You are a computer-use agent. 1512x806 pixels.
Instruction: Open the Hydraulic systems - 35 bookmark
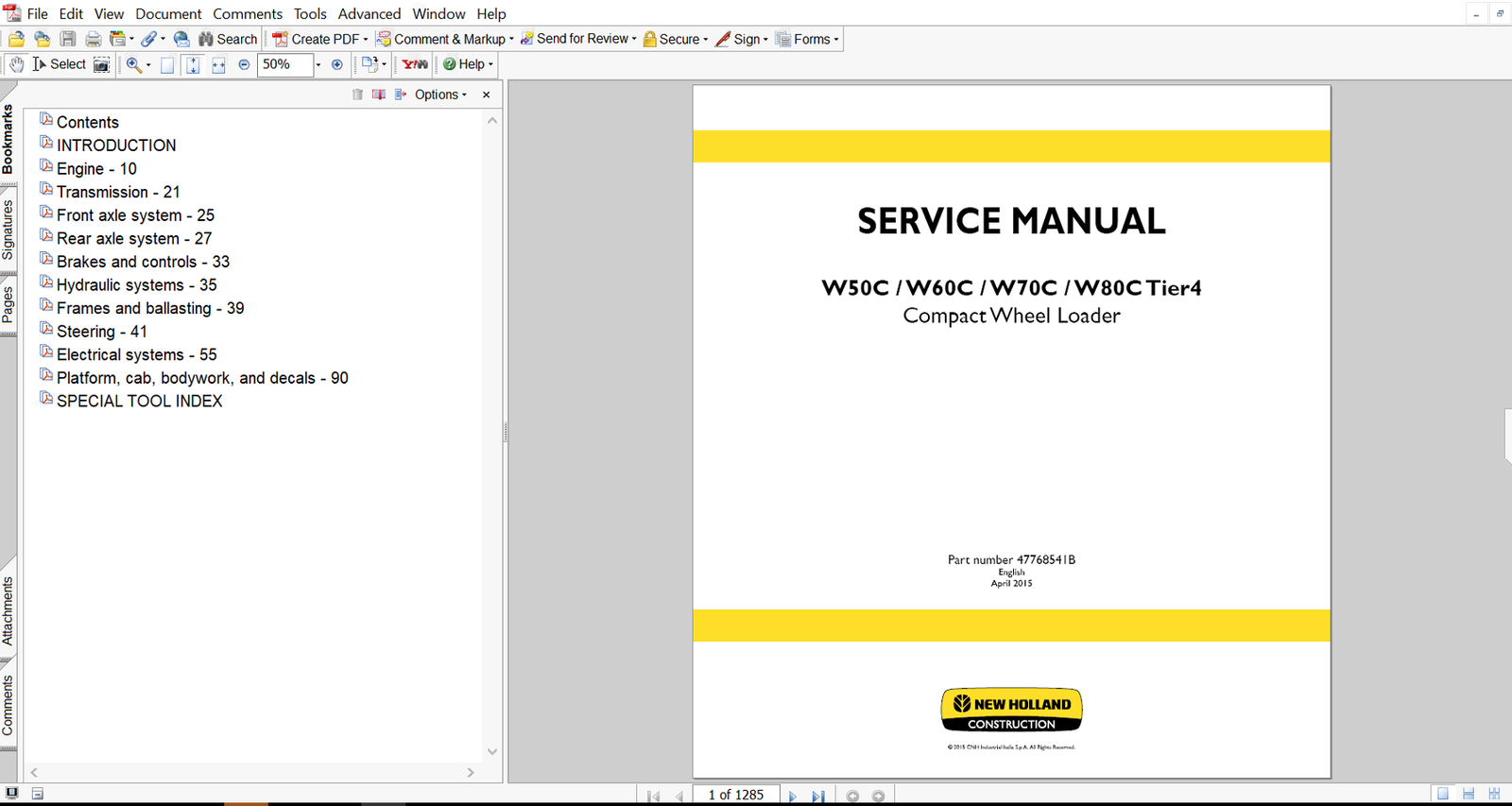click(x=136, y=284)
